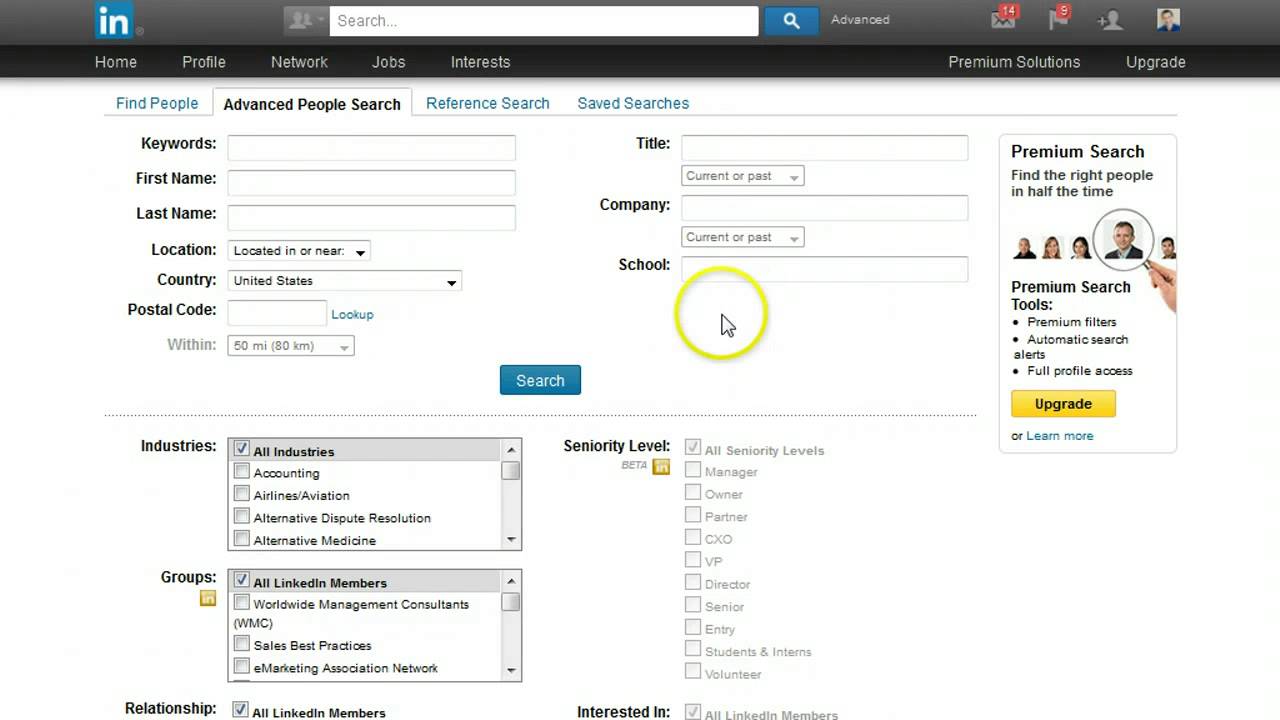The height and width of the screenshot is (720, 1280).
Task: Click the premium badge icon under Groups
Action: pyautogui.click(x=208, y=598)
